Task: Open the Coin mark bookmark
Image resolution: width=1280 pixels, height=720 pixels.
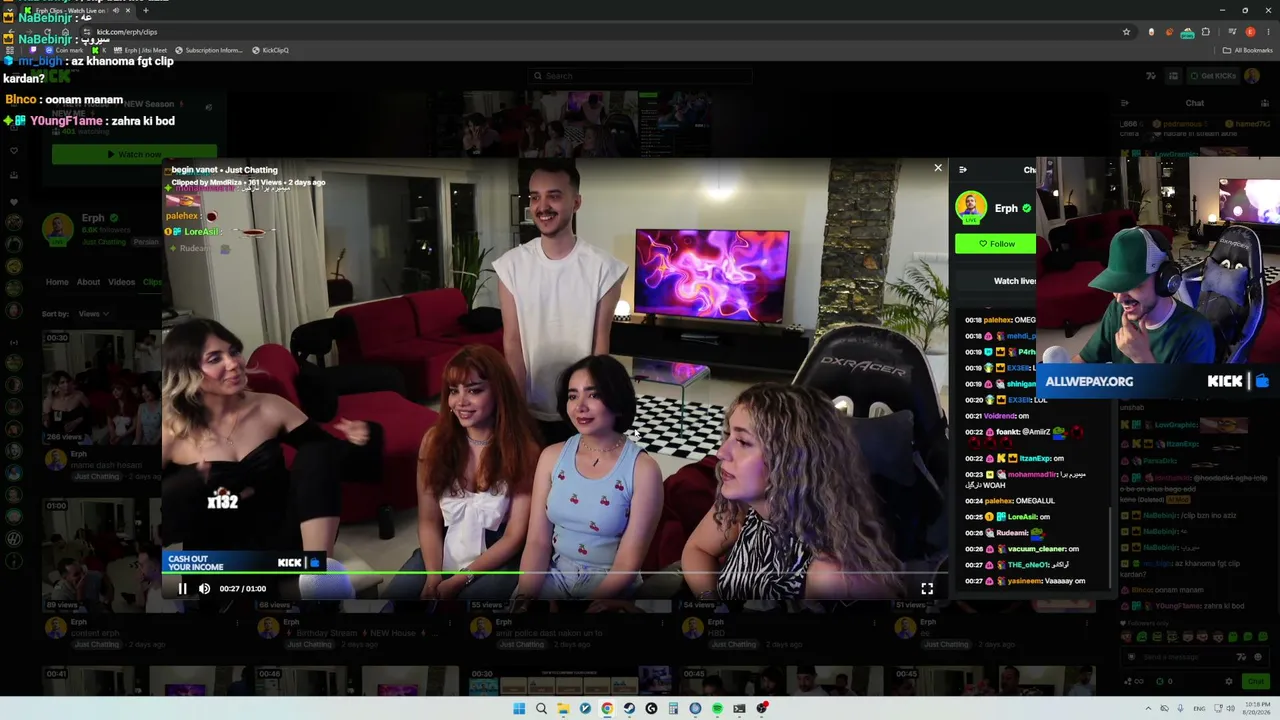Action: (65, 50)
